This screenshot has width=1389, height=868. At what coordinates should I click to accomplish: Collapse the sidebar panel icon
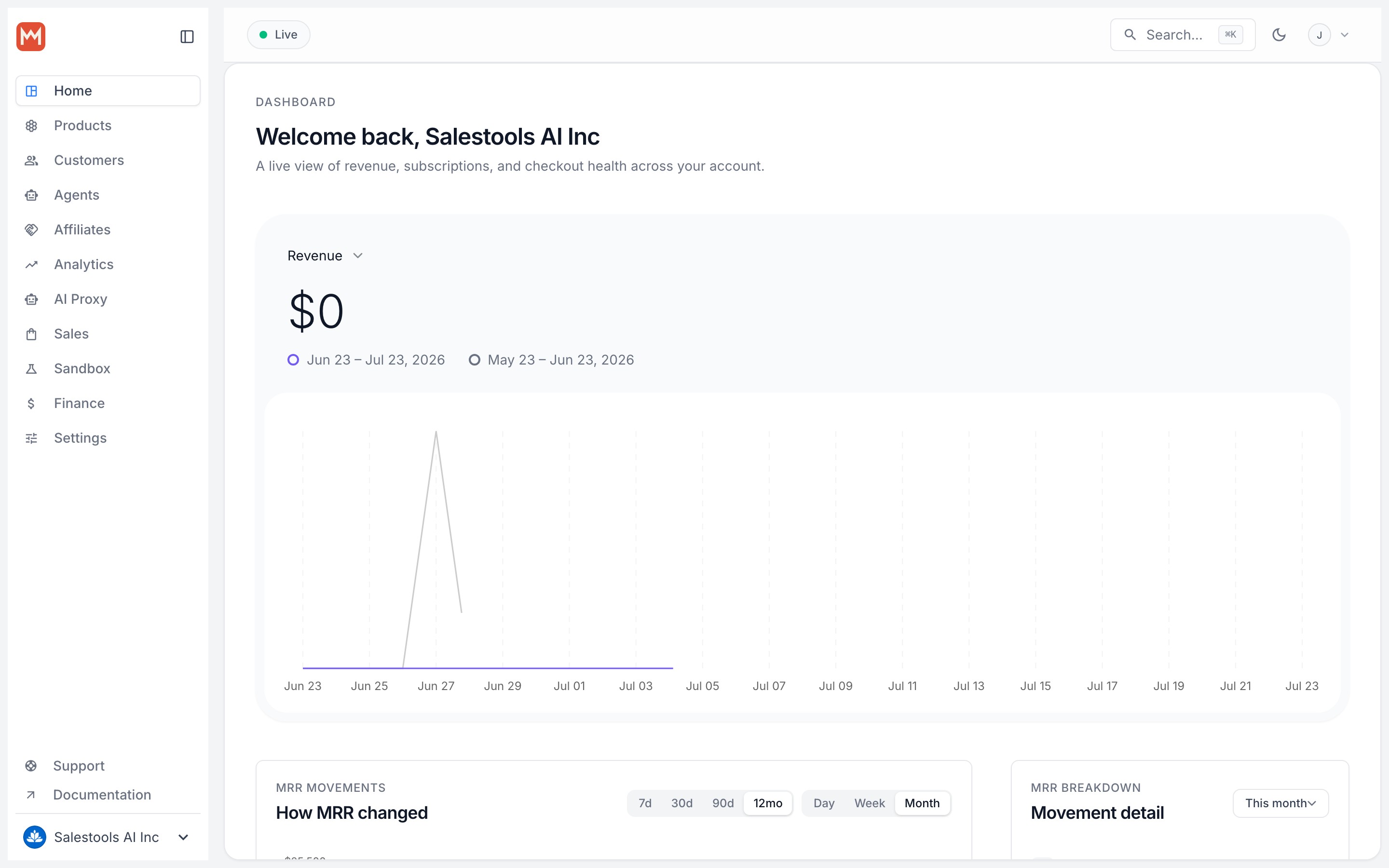coord(187,37)
